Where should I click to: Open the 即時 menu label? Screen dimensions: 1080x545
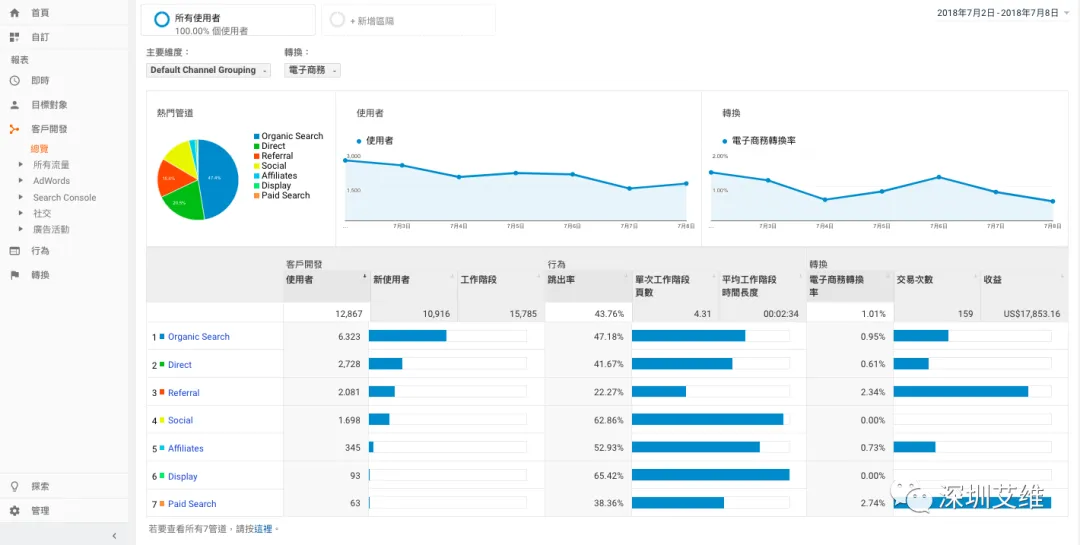coord(40,81)
